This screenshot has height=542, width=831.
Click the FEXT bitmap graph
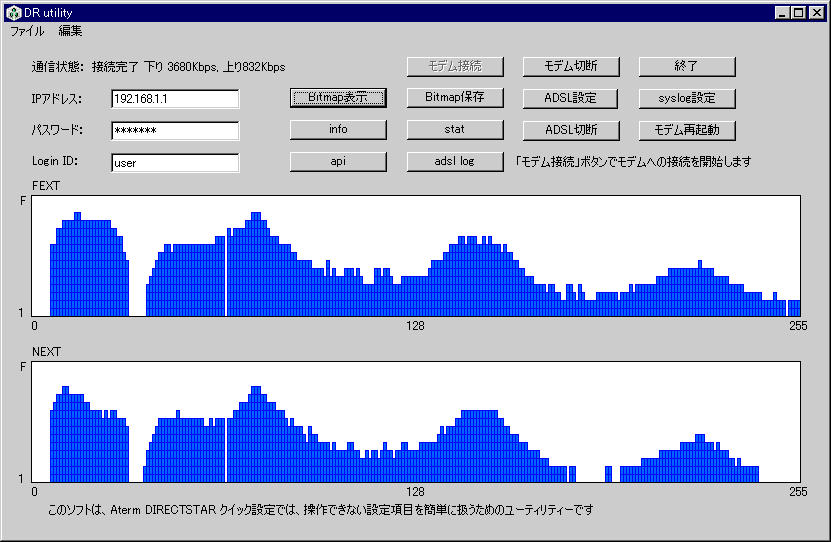click(x=416, y=256)
